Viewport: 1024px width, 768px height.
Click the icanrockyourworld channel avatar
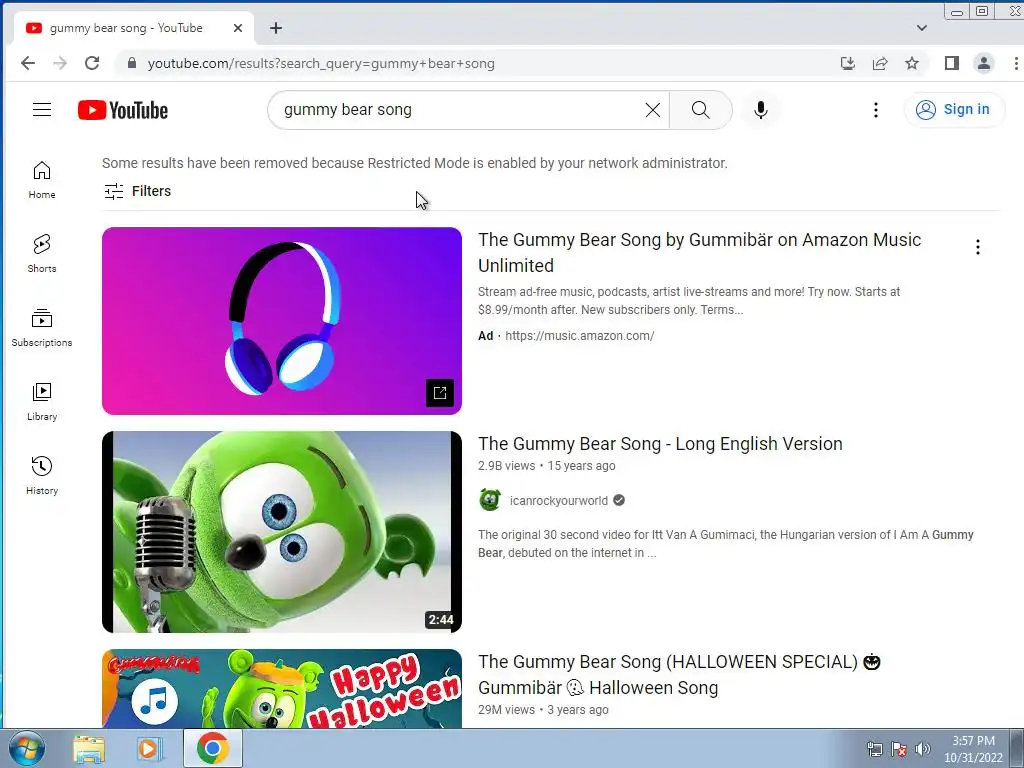490,500
